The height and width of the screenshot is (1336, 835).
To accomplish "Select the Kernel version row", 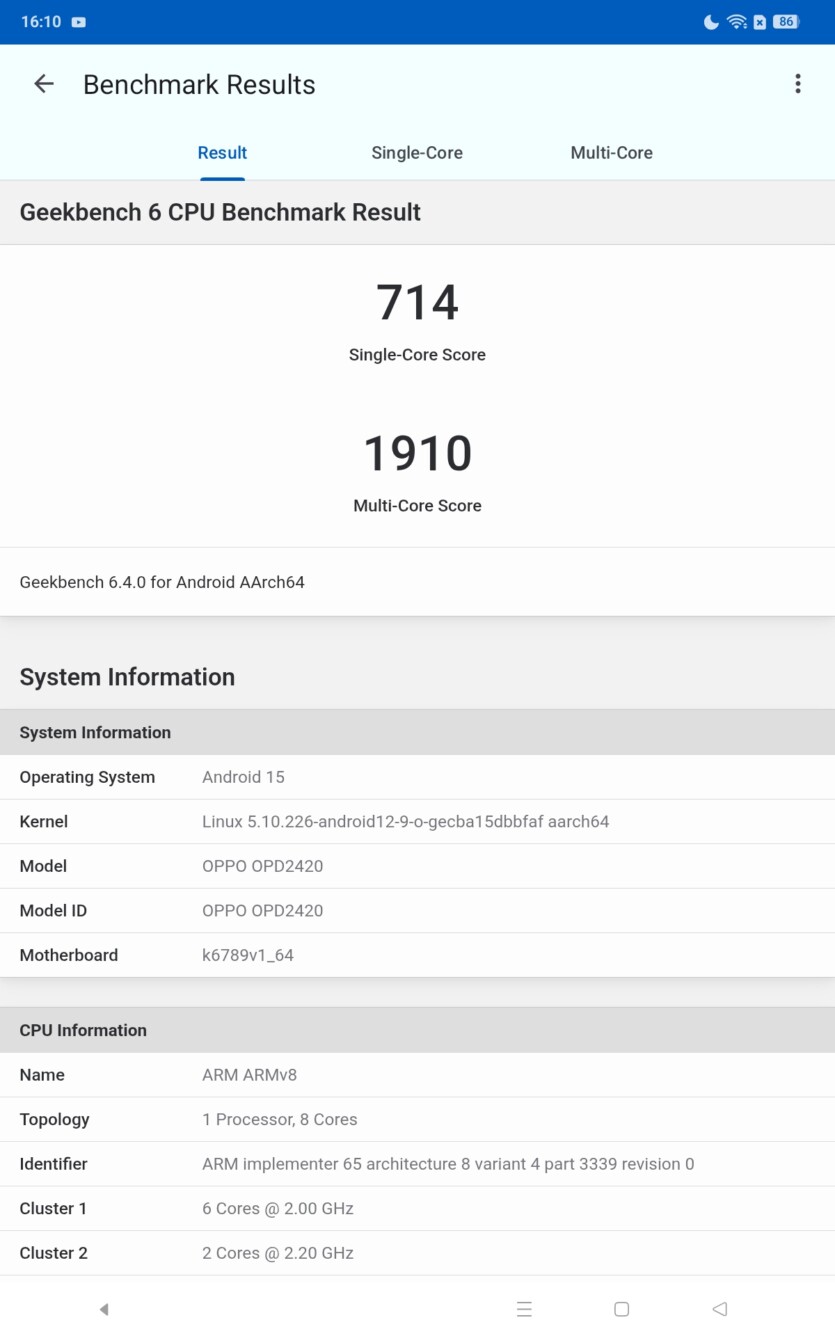I will [x=417, y=822].
